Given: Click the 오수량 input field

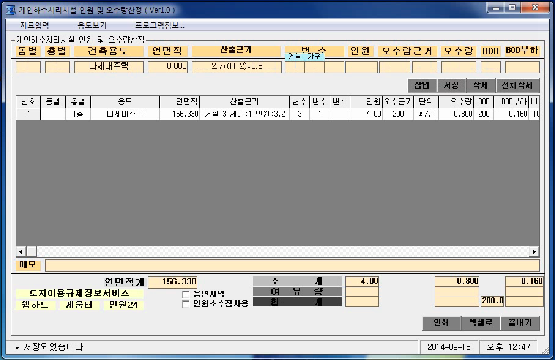Looking at the screenshot, I should [x=459, y=67].
